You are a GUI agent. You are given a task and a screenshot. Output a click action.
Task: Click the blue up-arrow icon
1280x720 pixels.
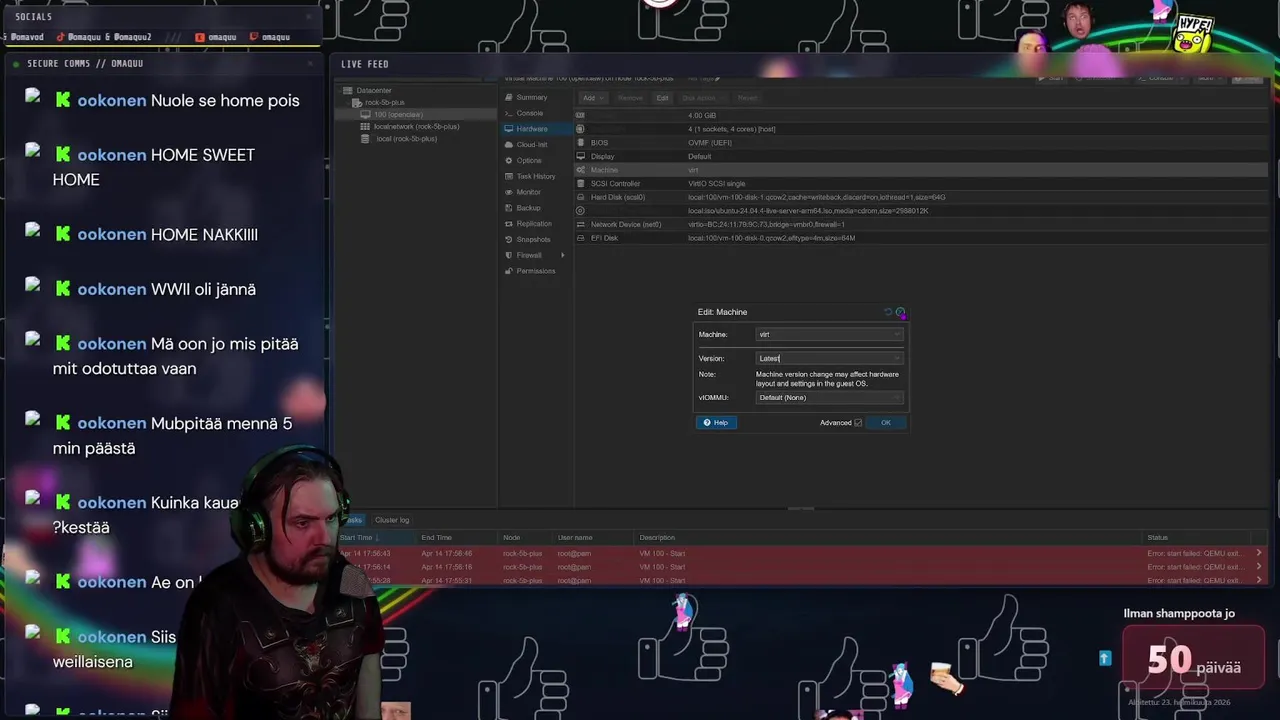point(1105,657)
